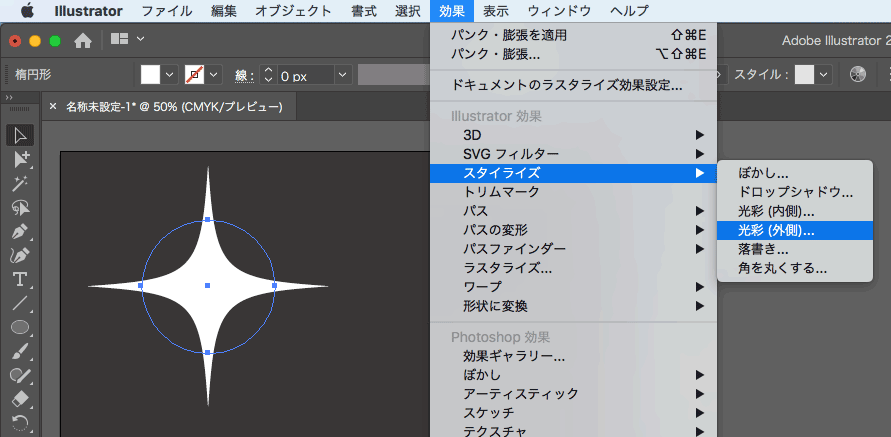The height and width of the screenshot is (437, 891).
Task: Select the Direct Selection tool
Action: [x=20, y=160]
